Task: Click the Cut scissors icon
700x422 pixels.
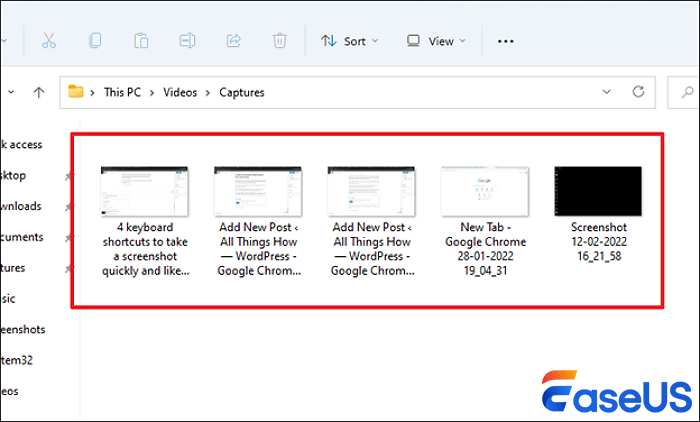Action: (x=49, y=41)
